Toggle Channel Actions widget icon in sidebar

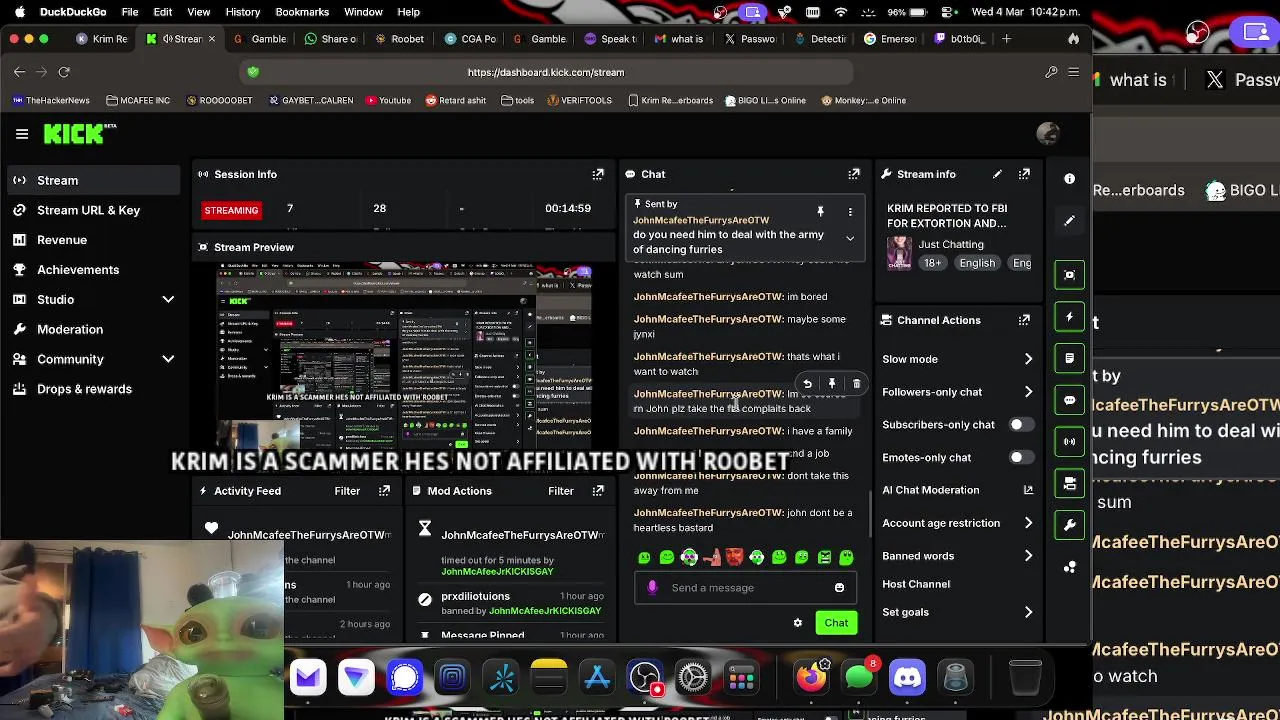pyautogui.click(x=1069, y=483)
